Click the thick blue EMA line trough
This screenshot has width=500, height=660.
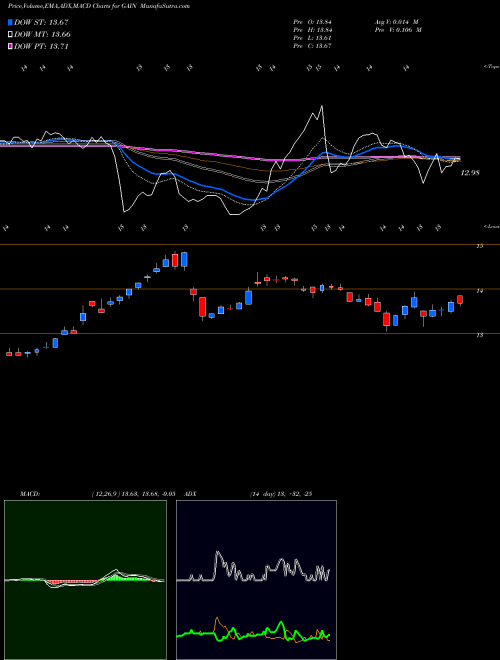pyautogui.click(x=251, y=199)
